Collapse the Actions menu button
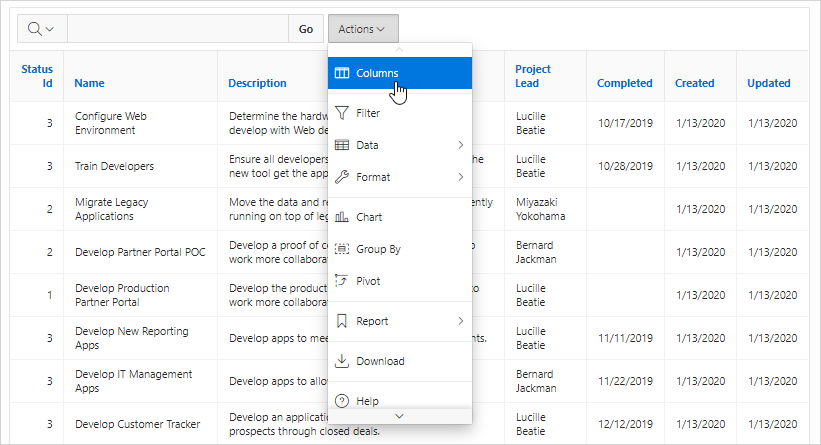The height and width of the screenshot is (445, 821). pyautogui.click(x=362, y=29)
